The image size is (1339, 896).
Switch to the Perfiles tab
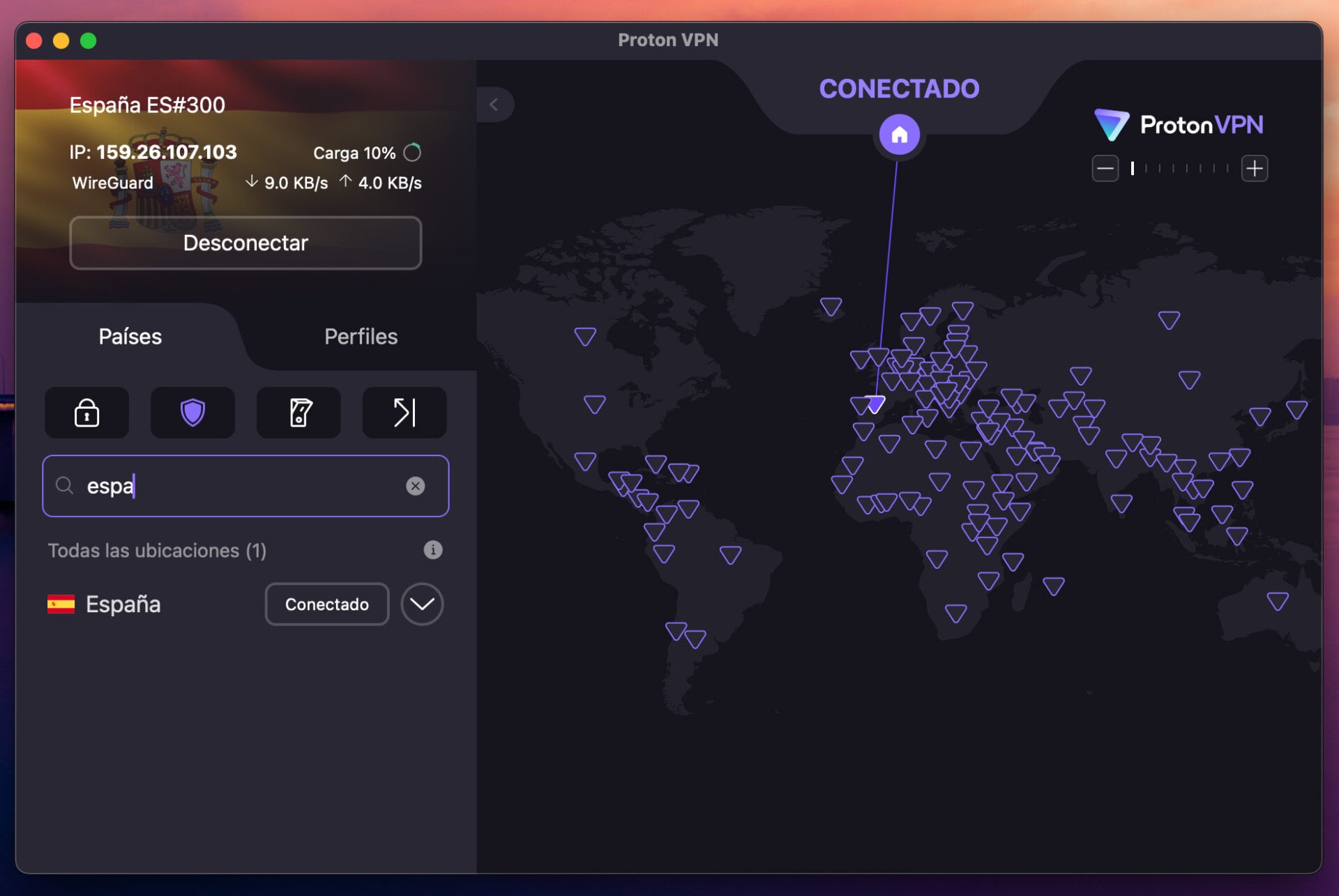tap(361, 337)
